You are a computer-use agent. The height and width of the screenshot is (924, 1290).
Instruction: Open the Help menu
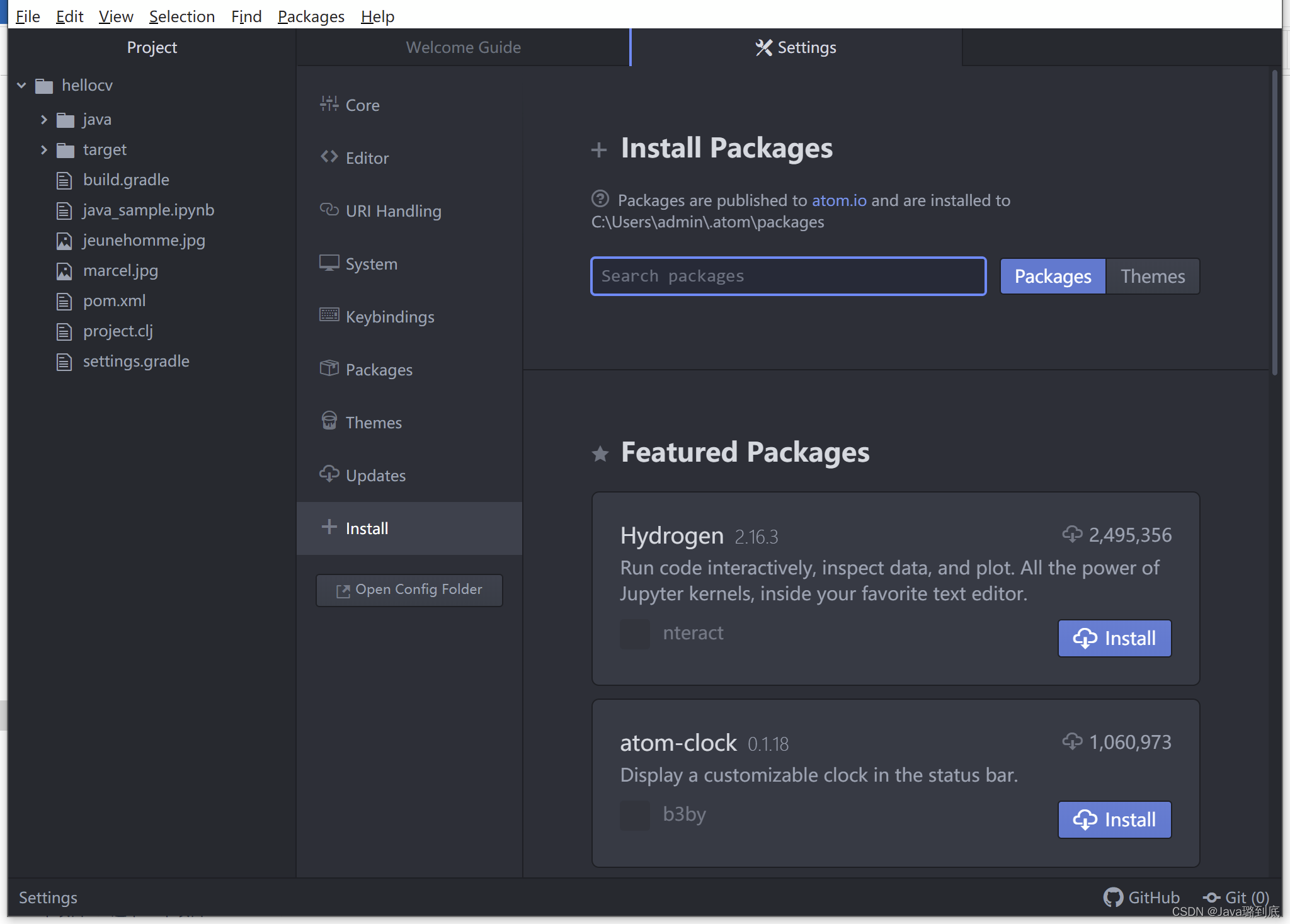[x=377, y=16]
